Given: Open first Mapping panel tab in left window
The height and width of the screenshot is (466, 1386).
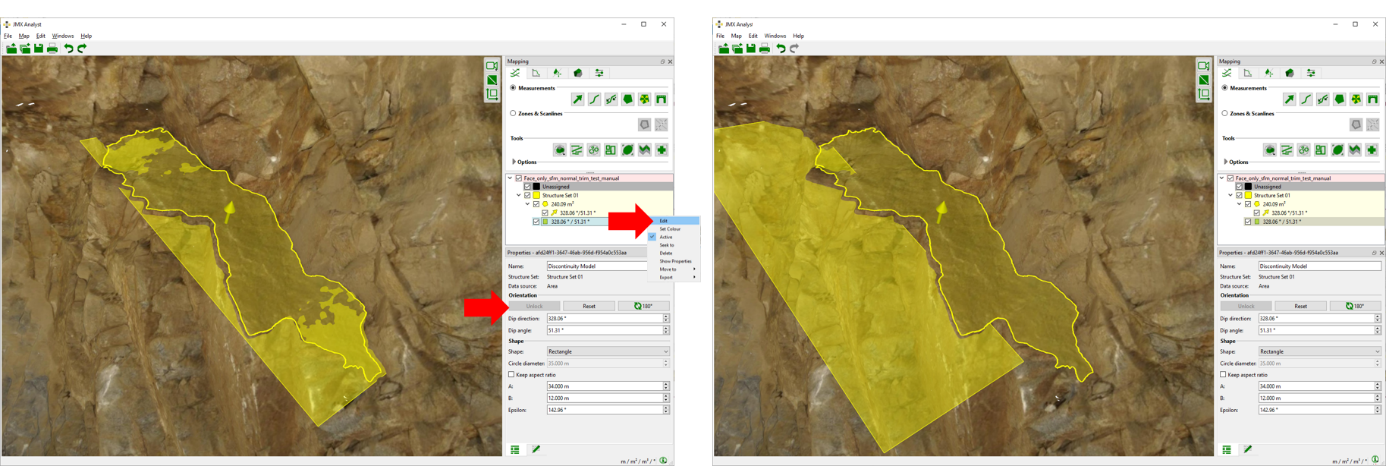Looking at the screenshot, I should pyautogui.click(x=515, y=72).
